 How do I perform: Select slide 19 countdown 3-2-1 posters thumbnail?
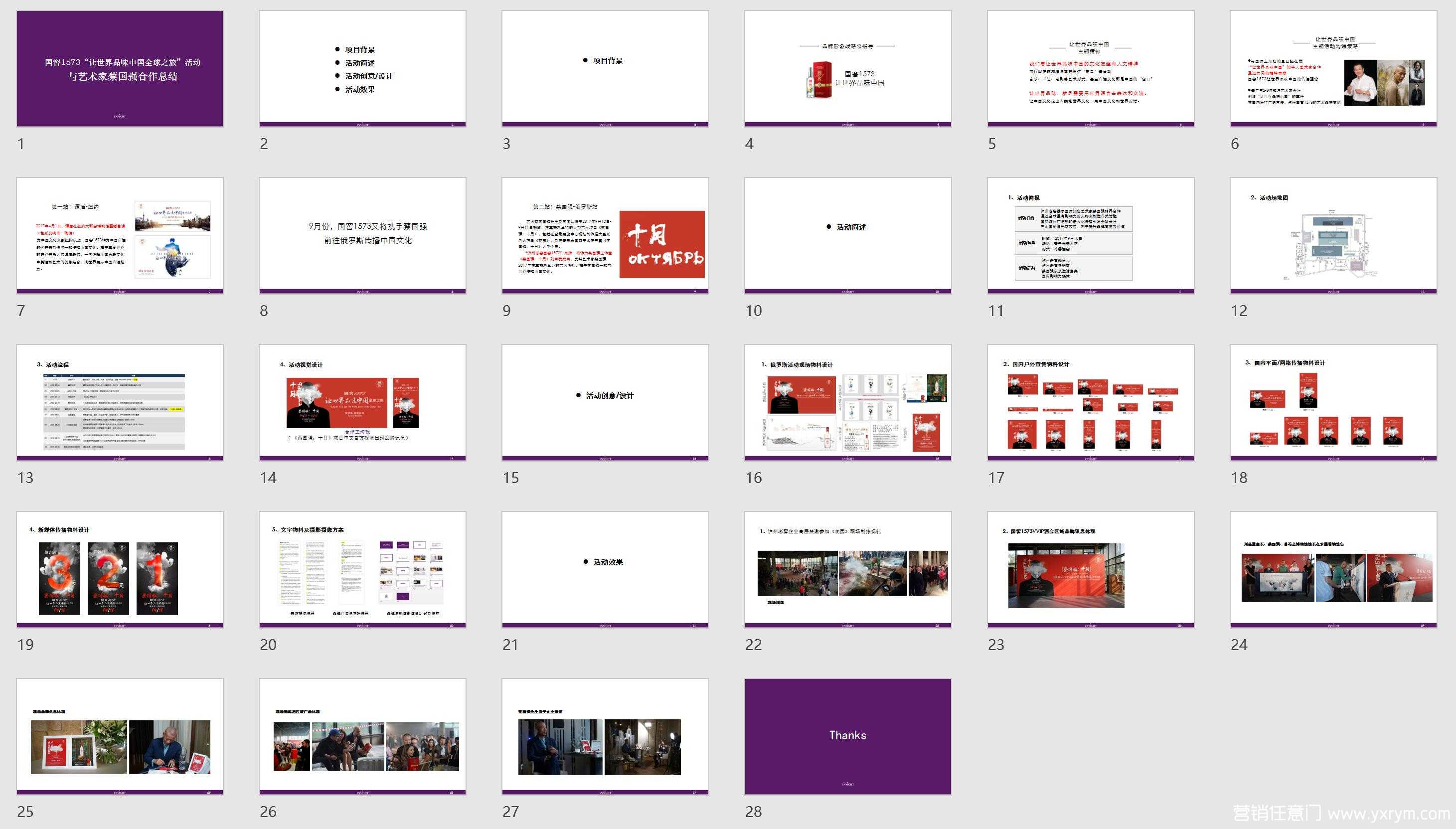pyautogui.click(x=120, y=569)
